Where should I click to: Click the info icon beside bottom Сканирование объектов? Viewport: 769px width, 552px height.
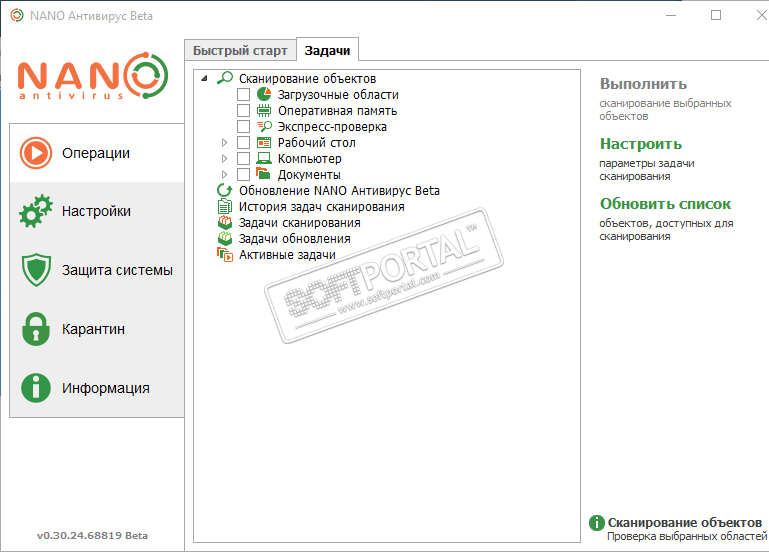coord(596,523)
